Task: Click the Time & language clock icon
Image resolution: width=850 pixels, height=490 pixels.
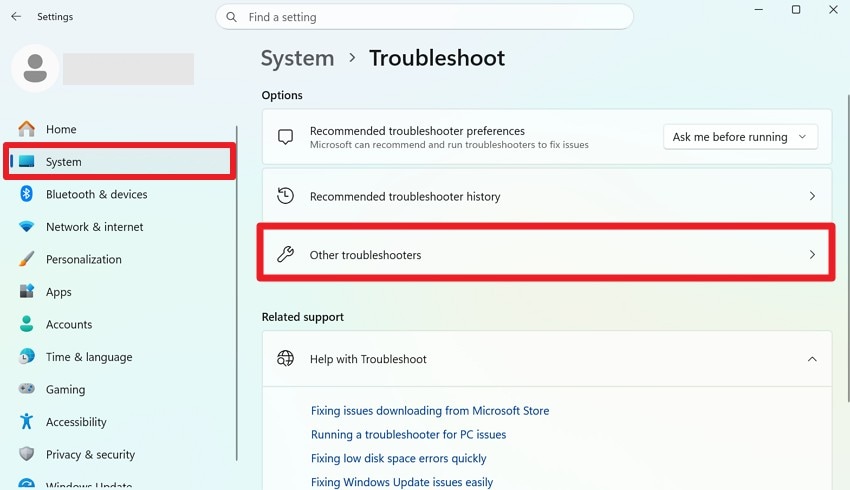Action: (26, 357)
